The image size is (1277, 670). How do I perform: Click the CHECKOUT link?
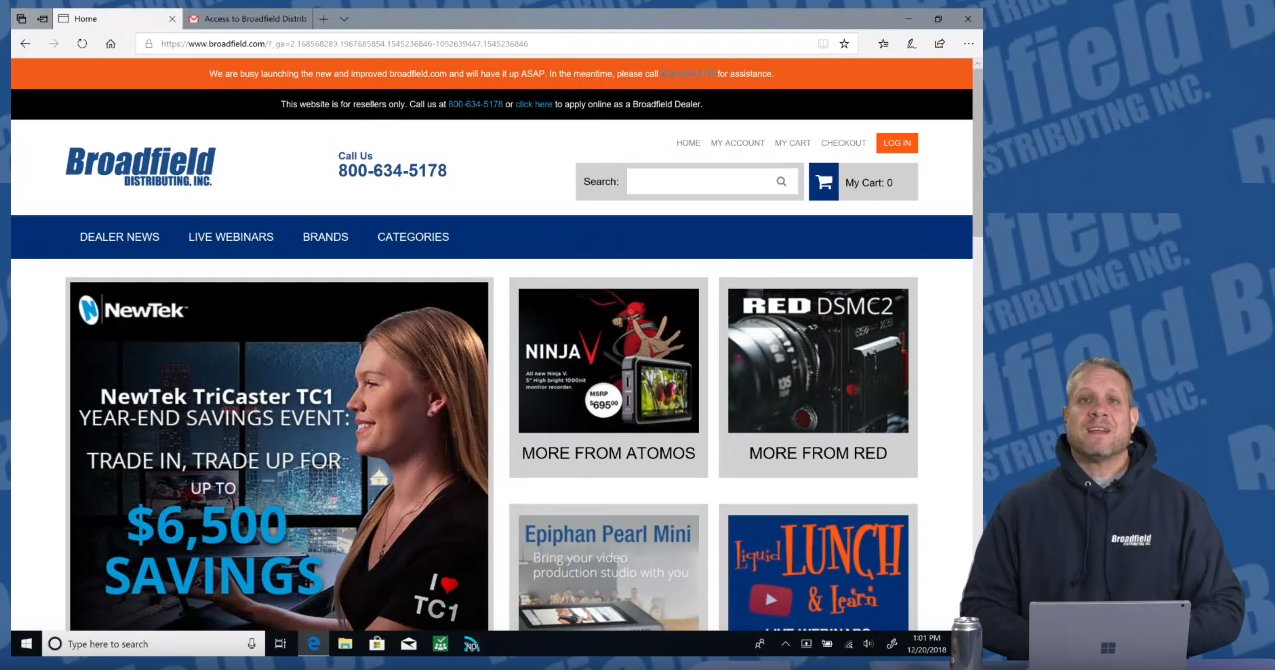tap(844, 143)
